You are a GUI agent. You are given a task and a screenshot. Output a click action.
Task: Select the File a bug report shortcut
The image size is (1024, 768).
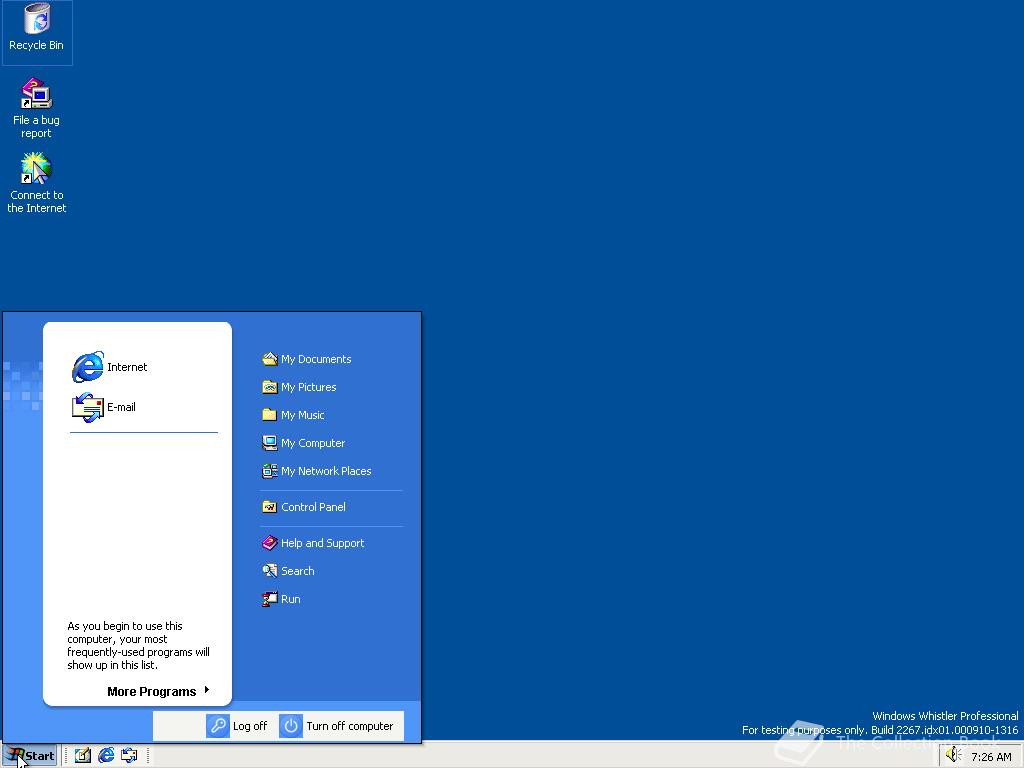(x=37, y=108)
